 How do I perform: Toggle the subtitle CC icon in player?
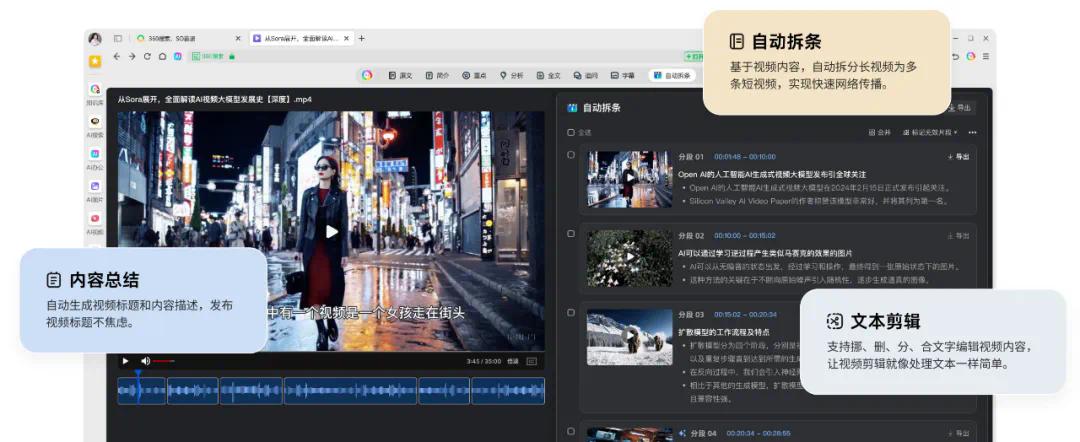click(531, 361)
